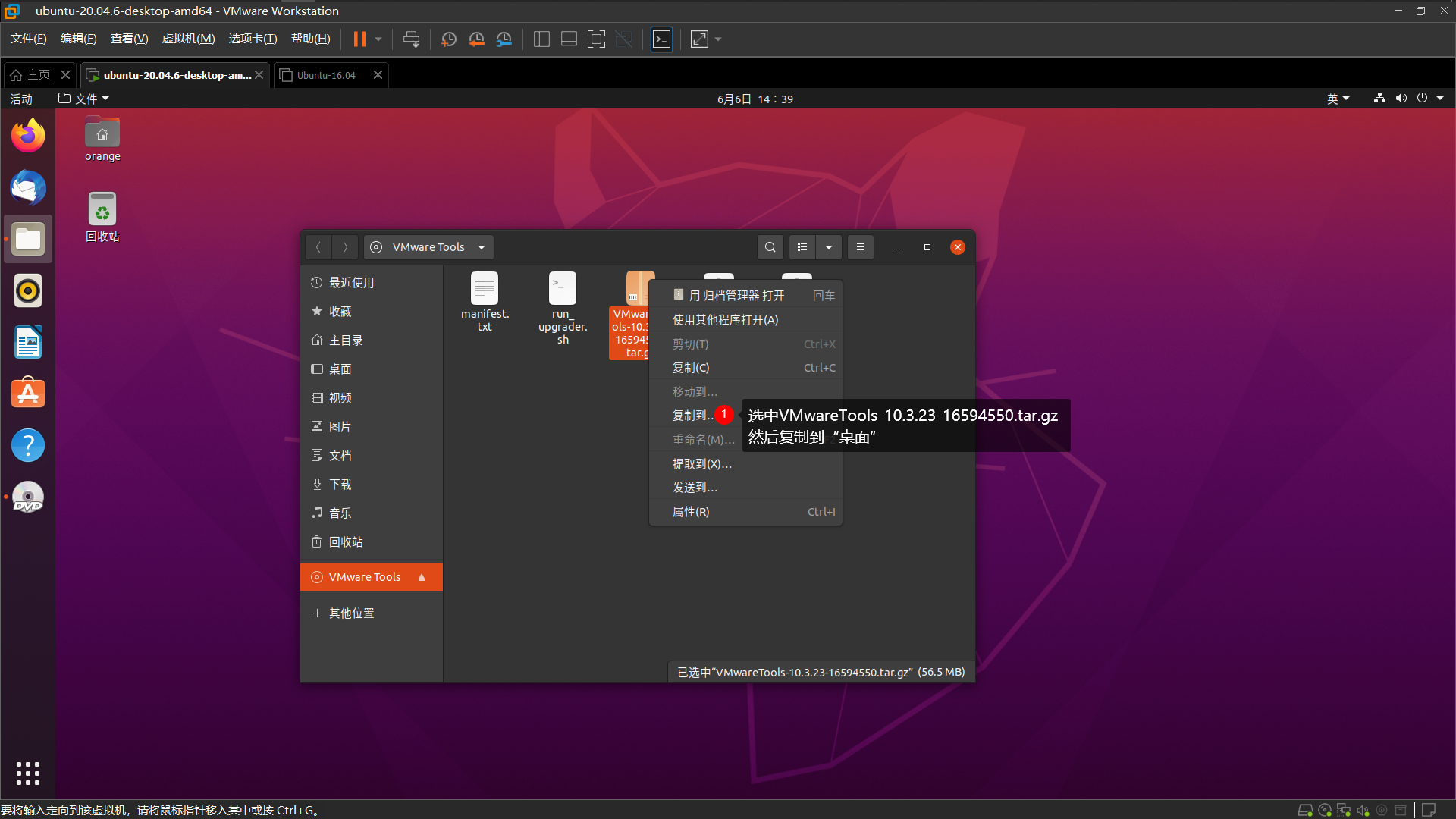Viewport: 1456px width, 819px height.
Task: Enter full screen mode via toolbar icon
Action: 596,39
